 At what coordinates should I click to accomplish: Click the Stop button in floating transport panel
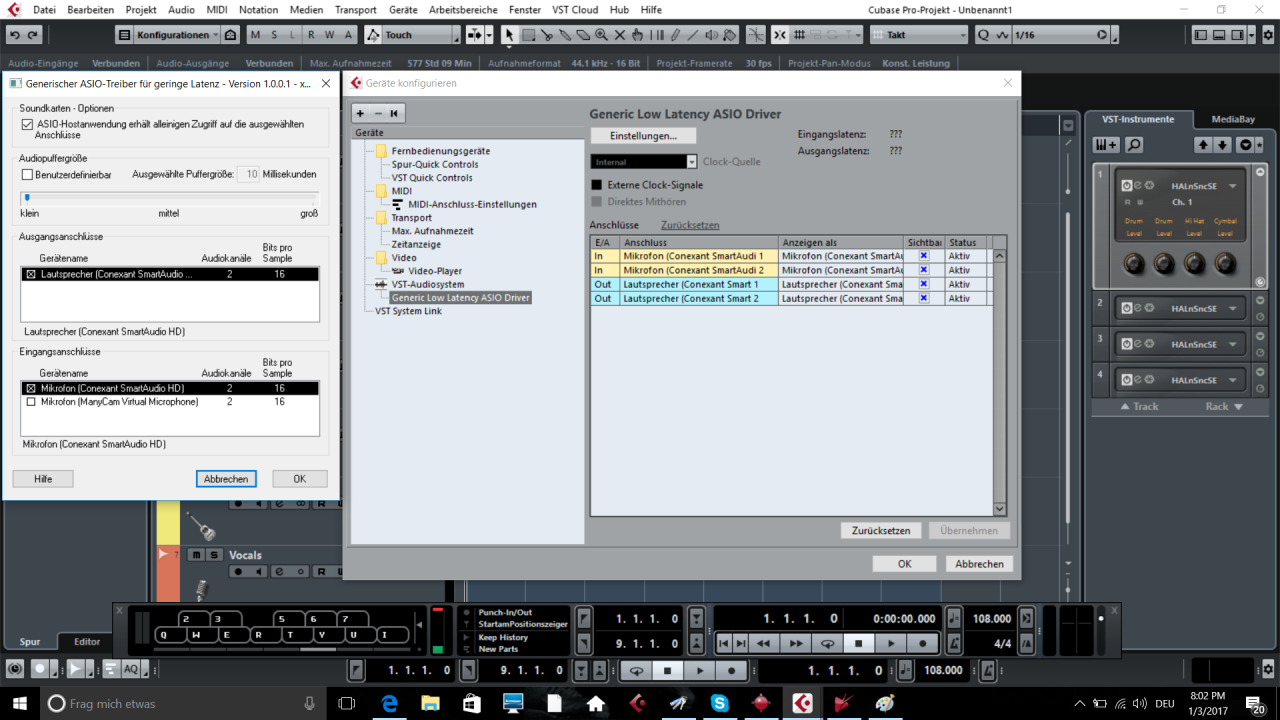click(859, 643)
